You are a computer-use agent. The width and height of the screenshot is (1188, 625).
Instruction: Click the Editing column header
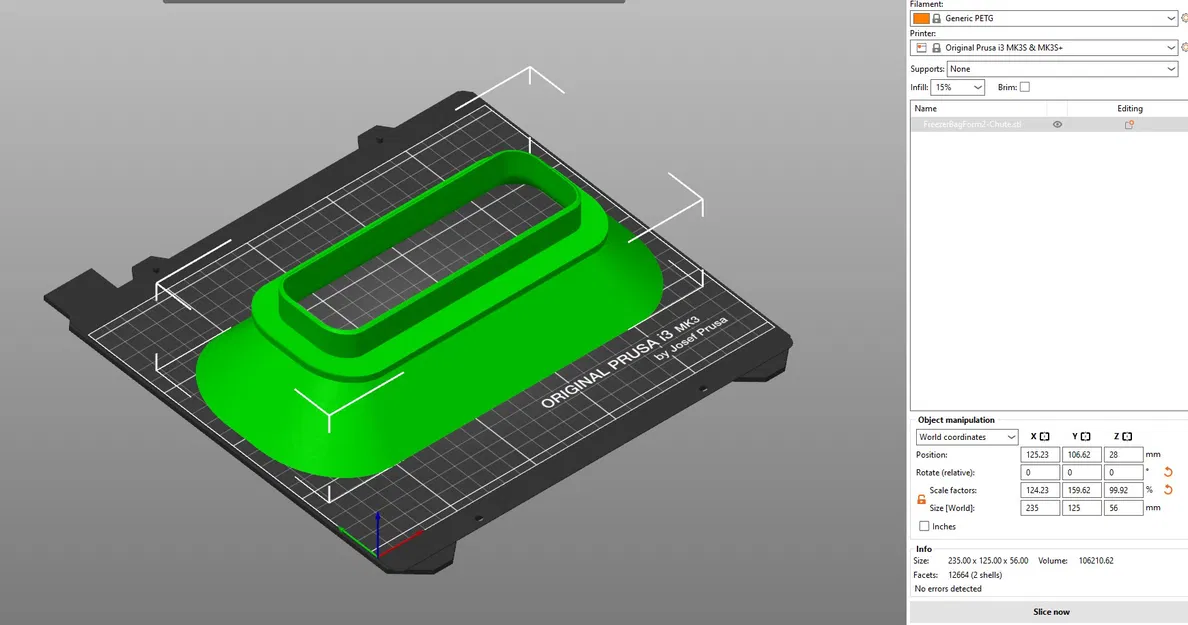click(1129, 108)
